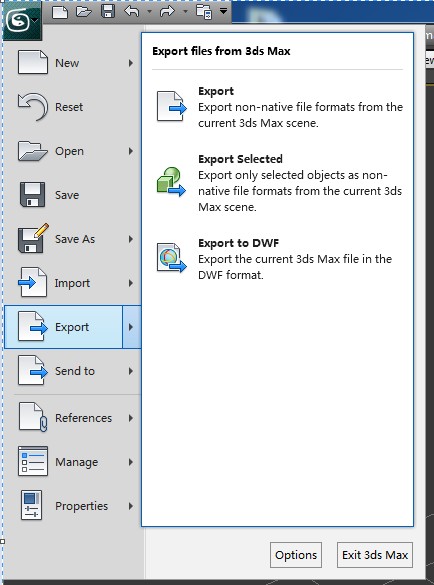Click the Export Selected objects icon
Viewport: 434px width, 585px height.
coord(171,182)
